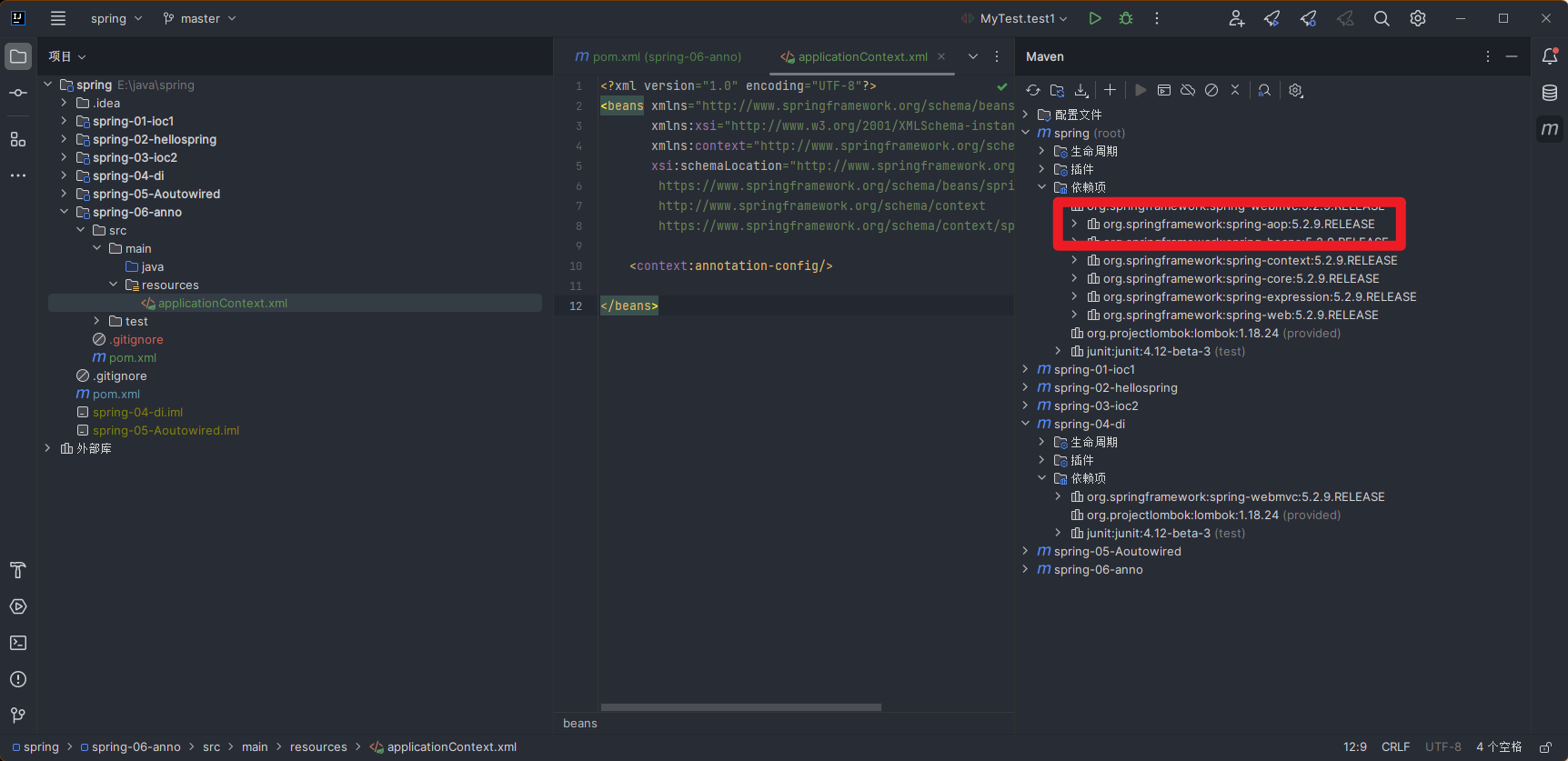Viewport: 1568px width, 761px height.
Task: Expand the test folder in project tree
Action: point(96,321)
